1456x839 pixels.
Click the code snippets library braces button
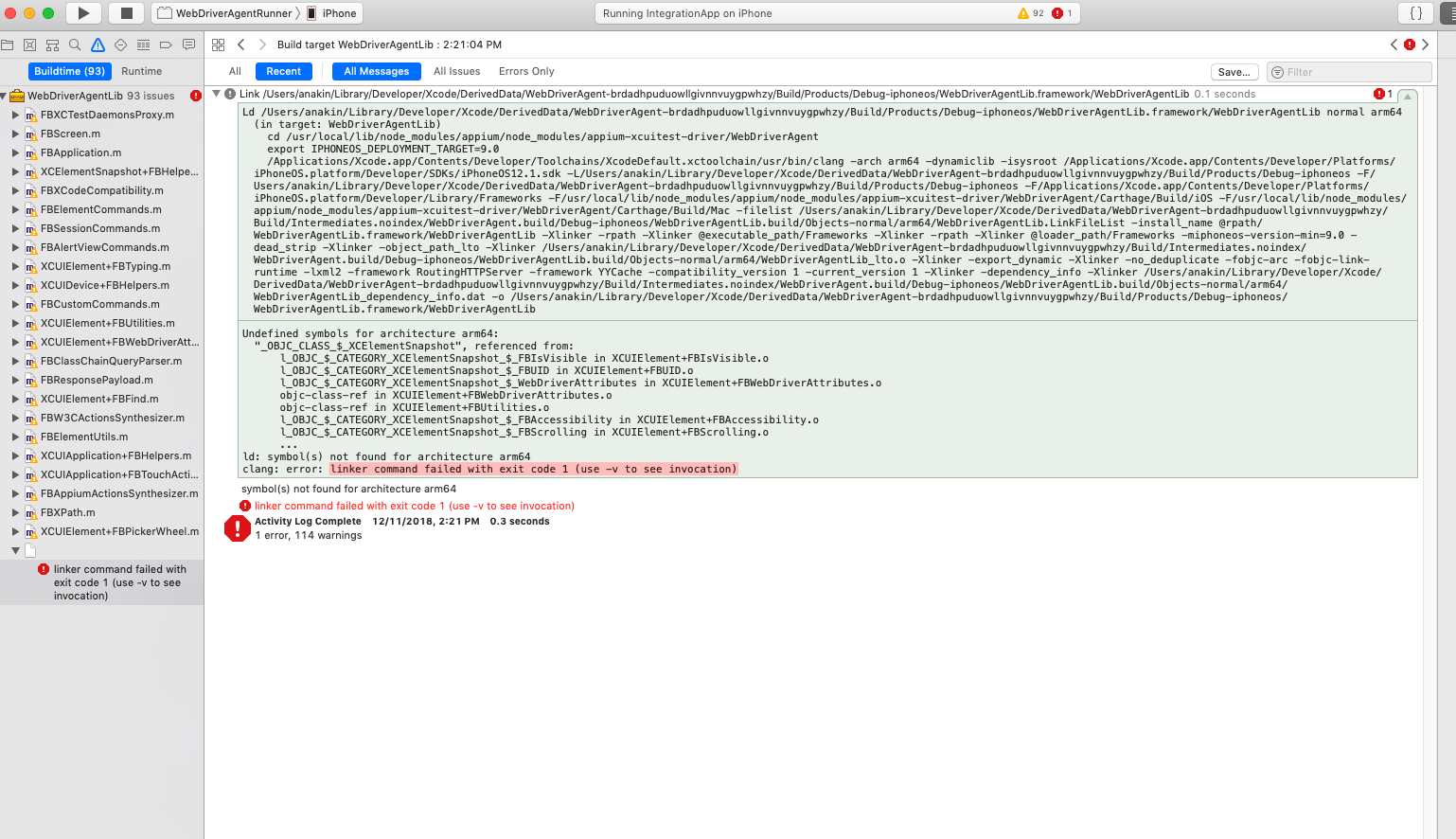pos(1416,13)
